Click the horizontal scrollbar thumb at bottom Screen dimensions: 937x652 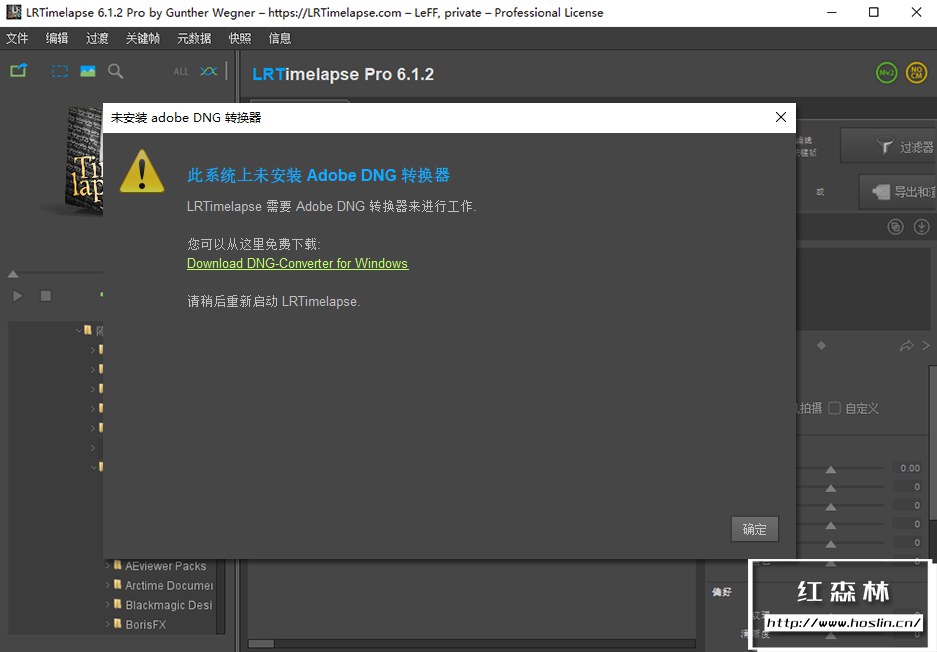pyautogui.click(x=261, y=644)
